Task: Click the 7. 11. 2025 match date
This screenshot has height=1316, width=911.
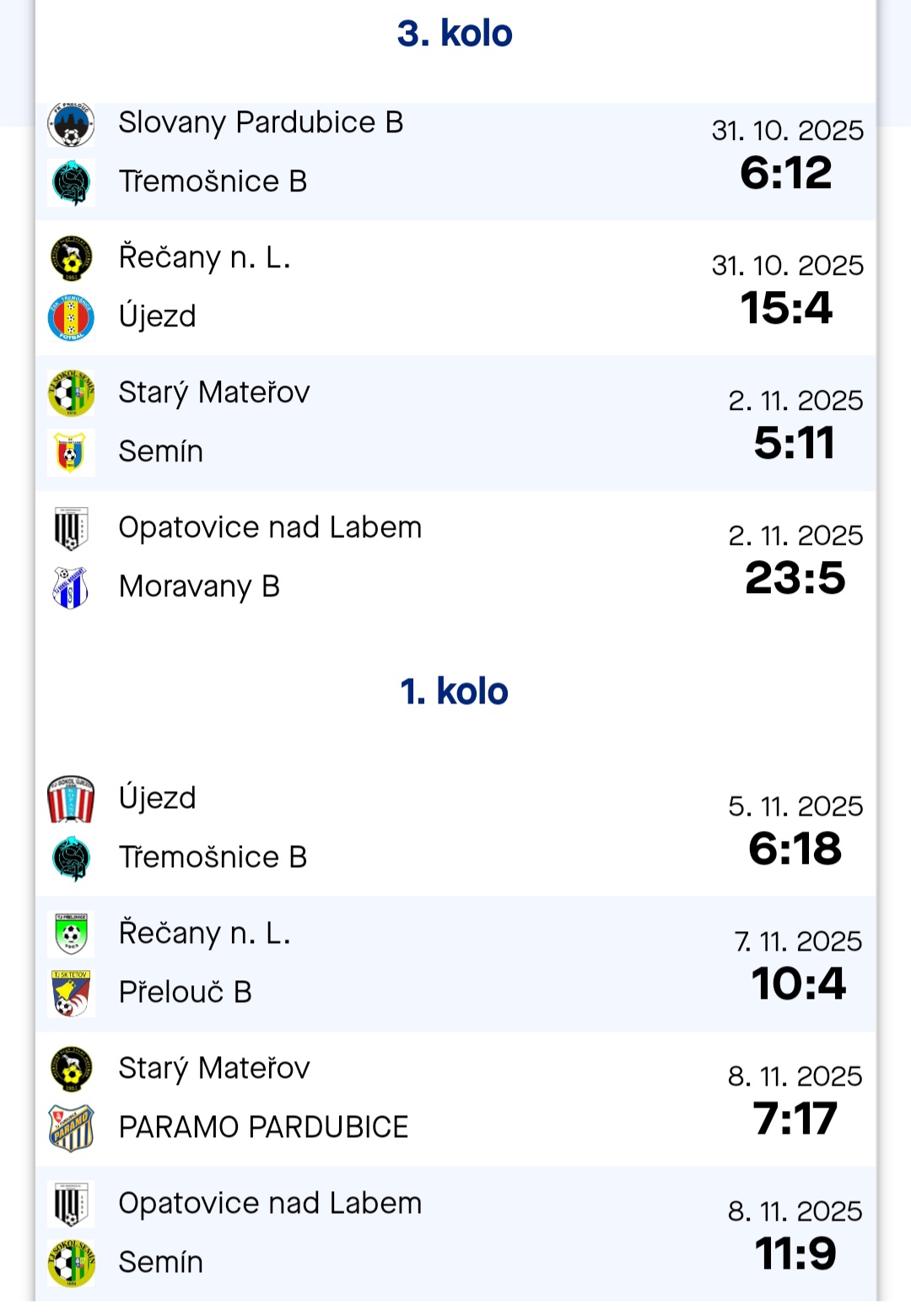Action: click(x=798, y=941)
